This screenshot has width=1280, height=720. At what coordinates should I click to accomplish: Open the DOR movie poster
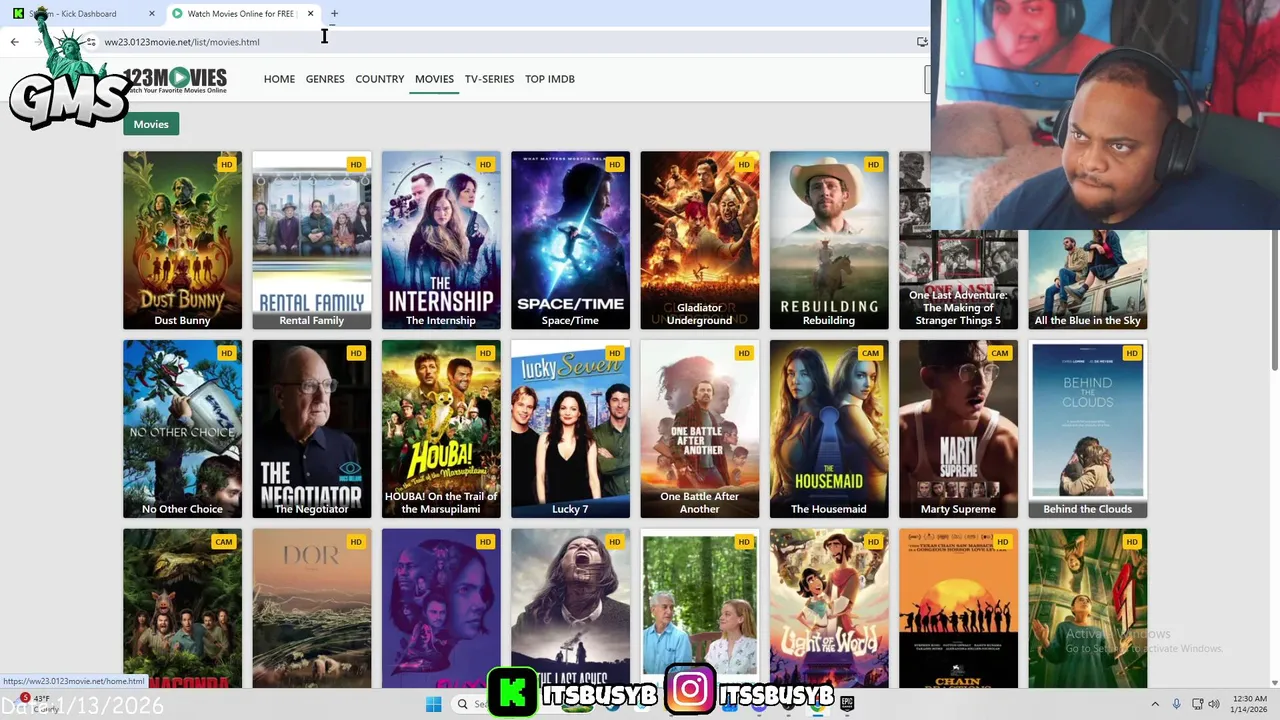(311, 608)
